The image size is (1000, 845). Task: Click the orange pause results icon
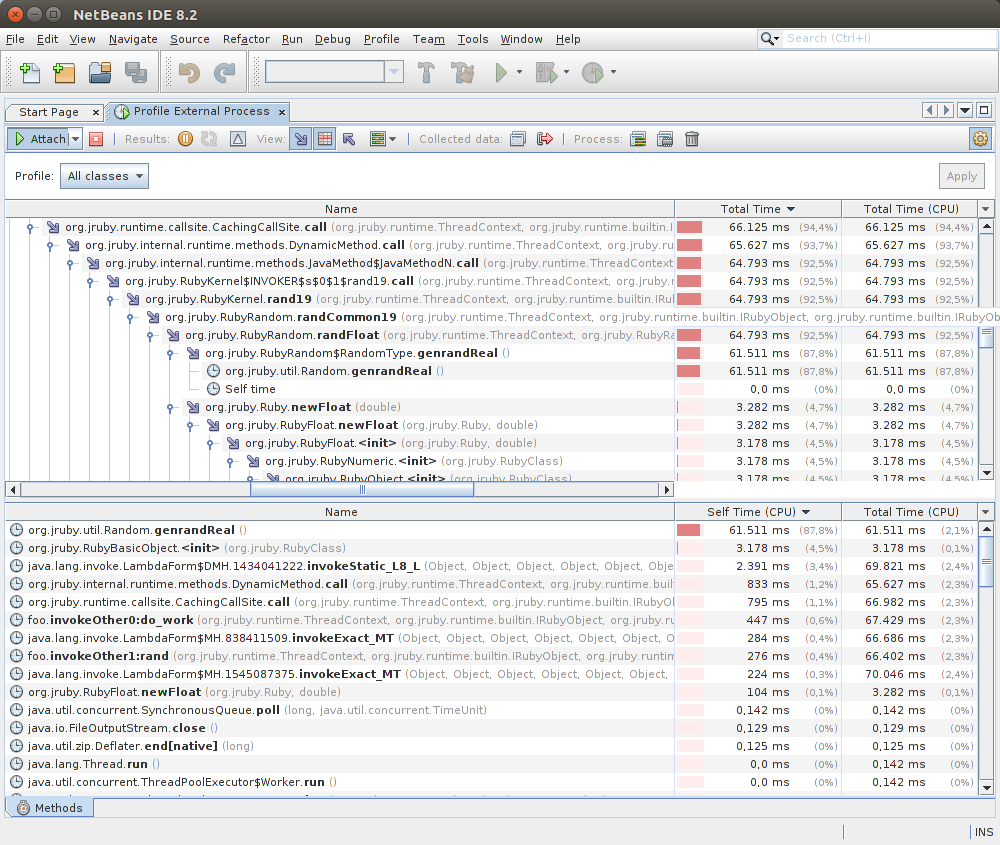(x=186, y=139)
